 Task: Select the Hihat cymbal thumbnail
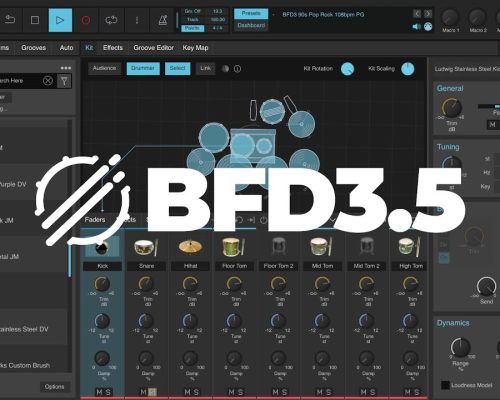190,247
